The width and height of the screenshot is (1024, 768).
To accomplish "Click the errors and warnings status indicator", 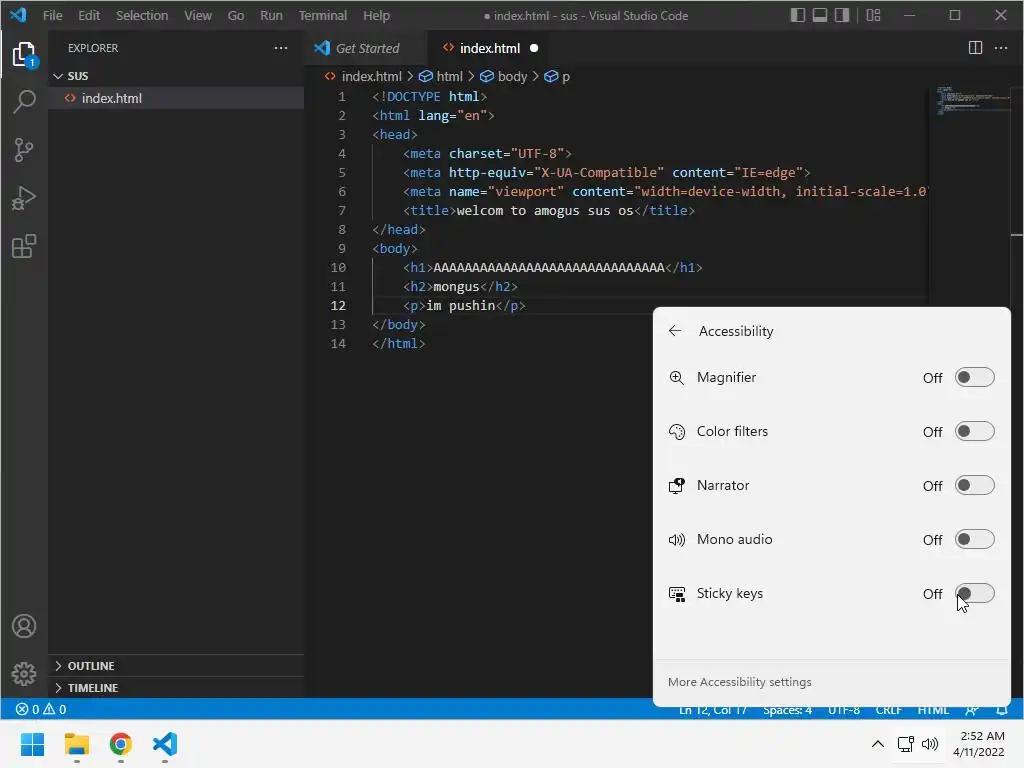I will pyautogui.click(x=41, y=709).
